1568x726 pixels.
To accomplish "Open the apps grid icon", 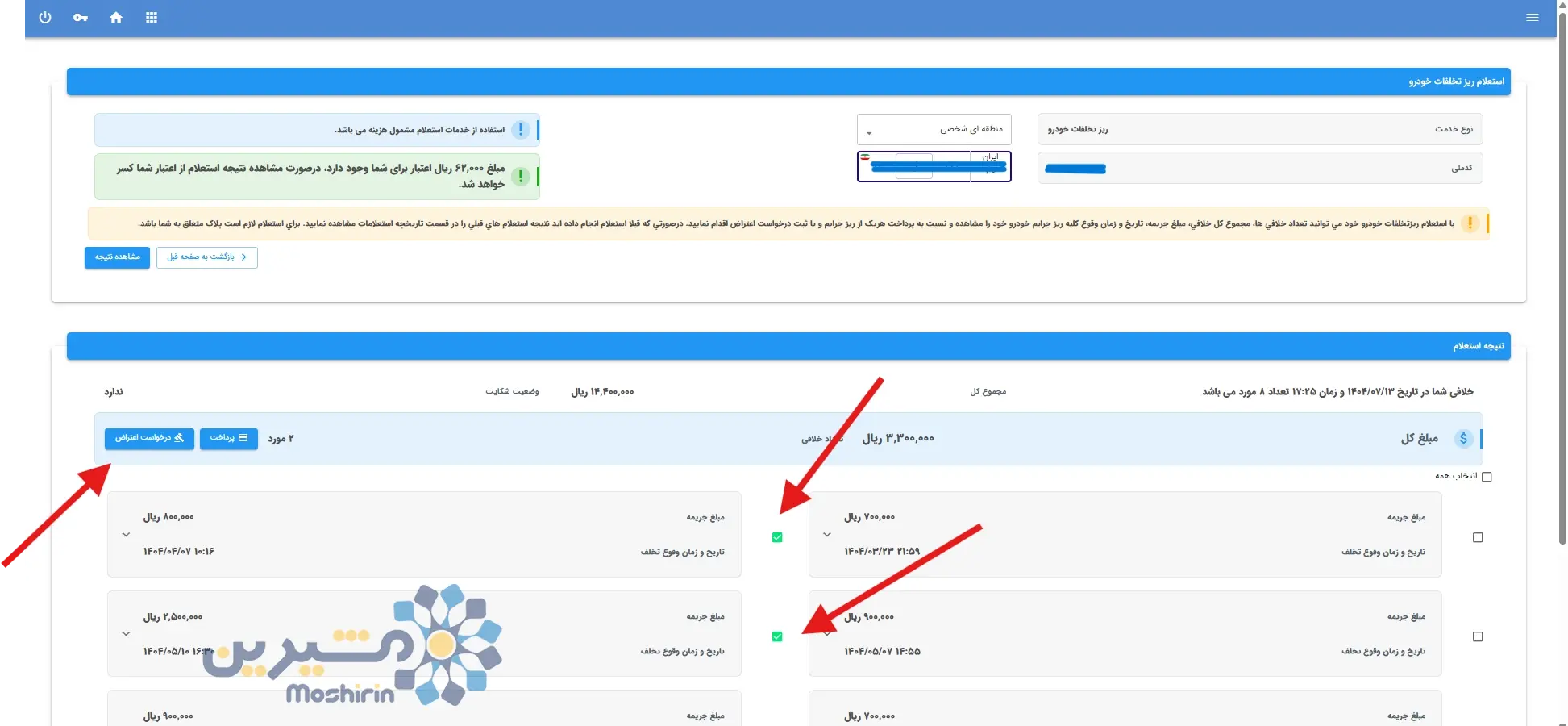I will tap(151, 17).
